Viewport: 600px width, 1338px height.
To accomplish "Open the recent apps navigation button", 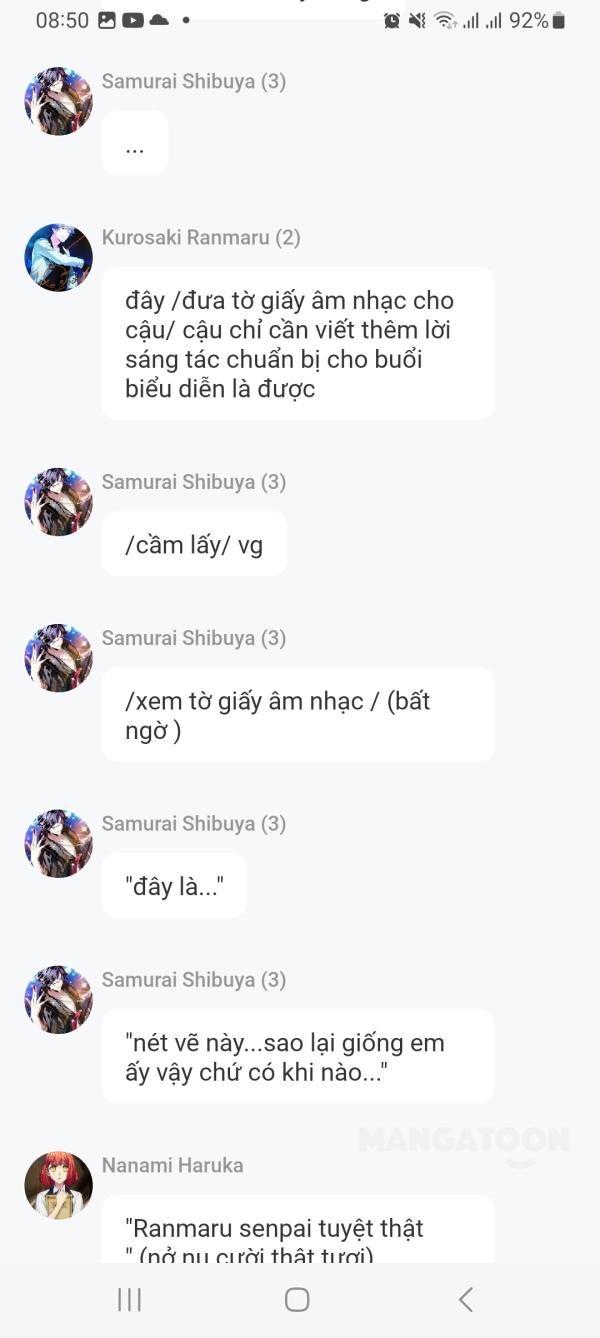I will tap(129, 1299).
